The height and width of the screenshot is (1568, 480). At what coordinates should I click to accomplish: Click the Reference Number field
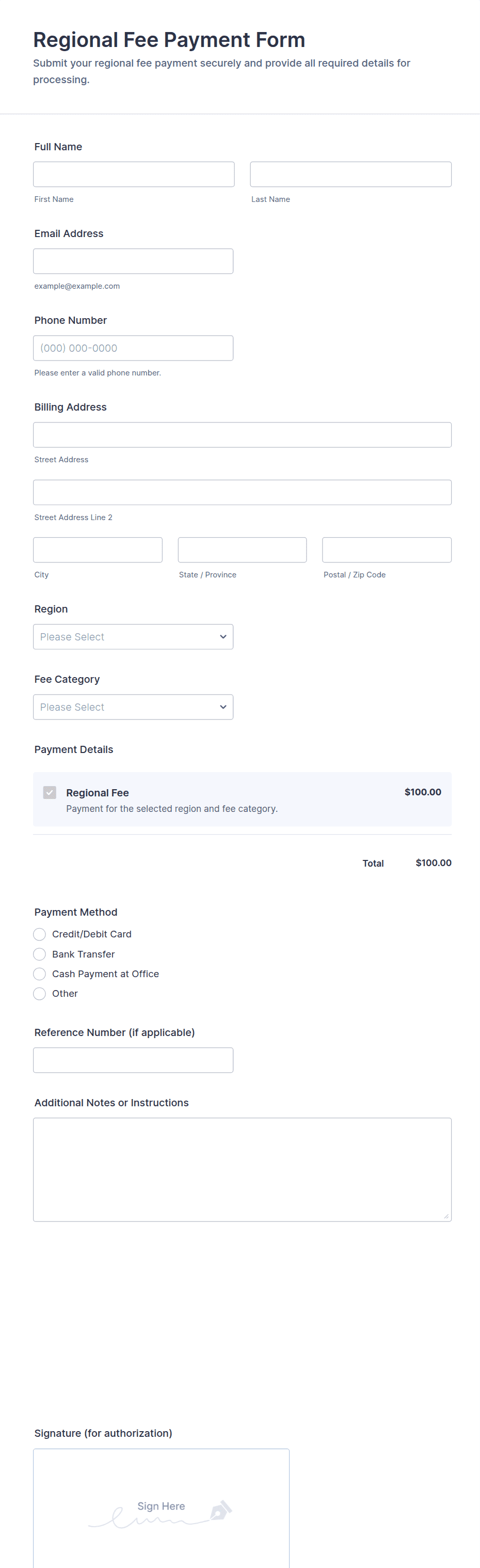tap(133, 1060)
